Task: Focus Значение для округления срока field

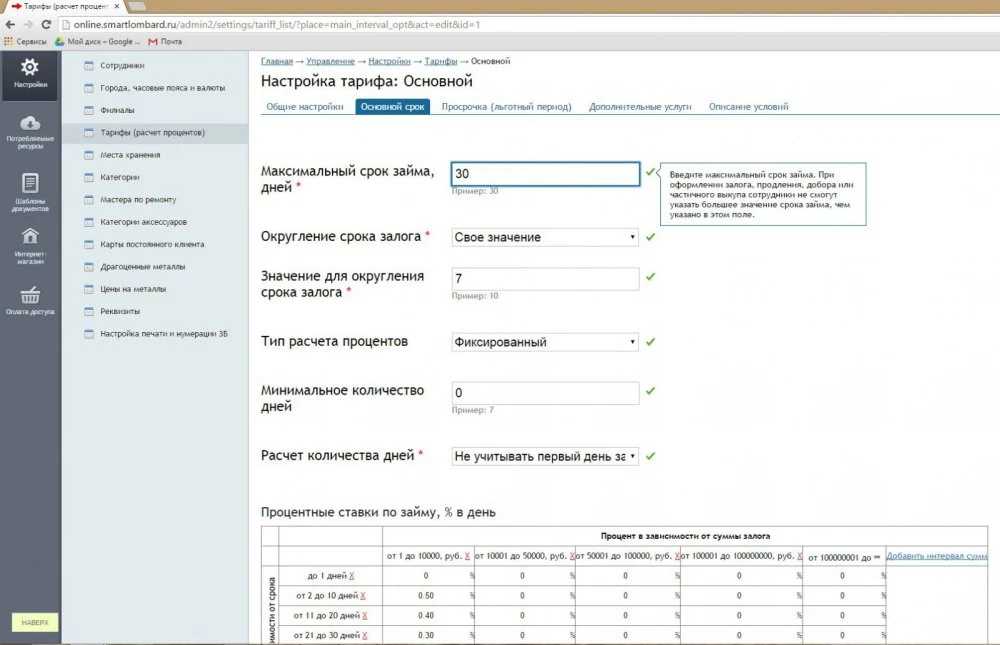Action: click(x=545, y=278)
